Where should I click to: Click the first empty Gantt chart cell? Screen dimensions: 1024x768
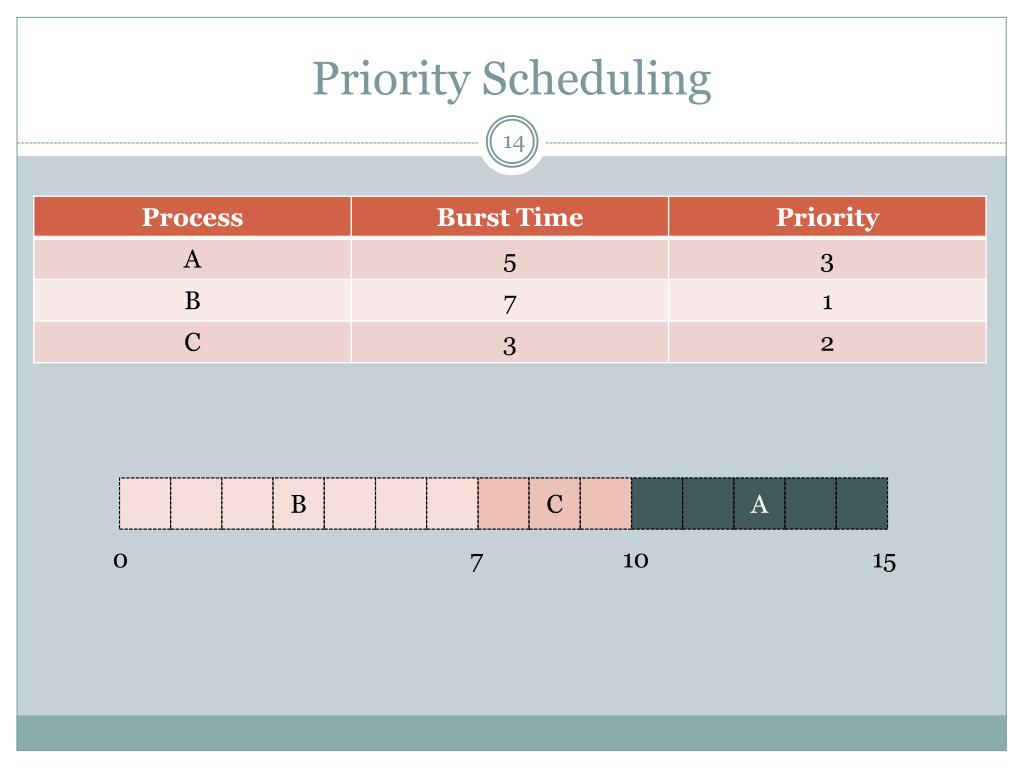point(145,504)
